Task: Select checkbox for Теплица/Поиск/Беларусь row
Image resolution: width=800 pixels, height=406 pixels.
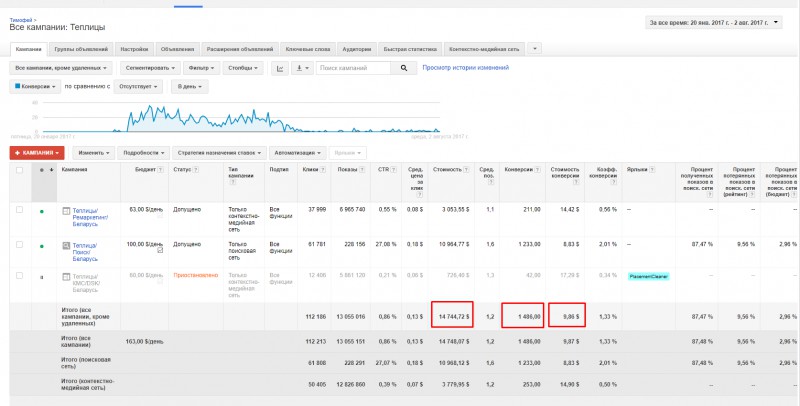Action: [19, 244]
